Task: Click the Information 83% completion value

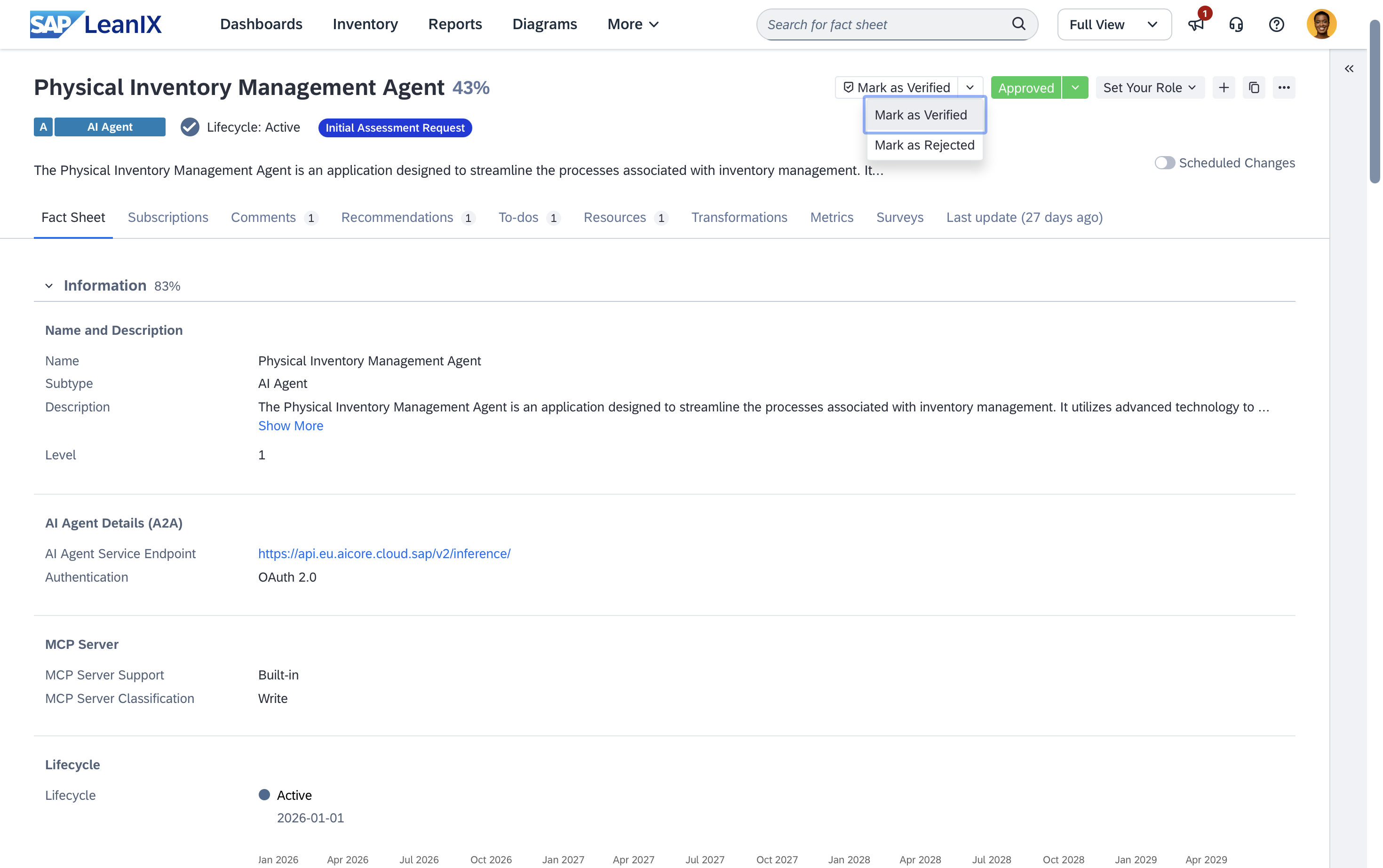Action: coord(167,286)
